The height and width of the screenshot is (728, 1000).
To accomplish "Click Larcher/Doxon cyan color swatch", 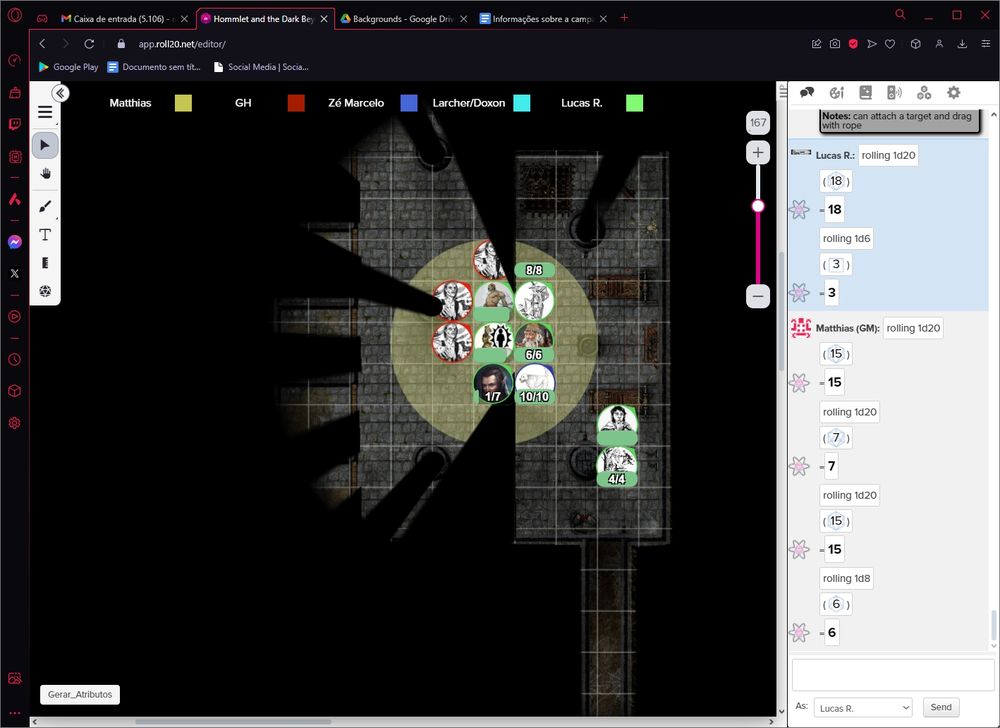I will (522, 103).
